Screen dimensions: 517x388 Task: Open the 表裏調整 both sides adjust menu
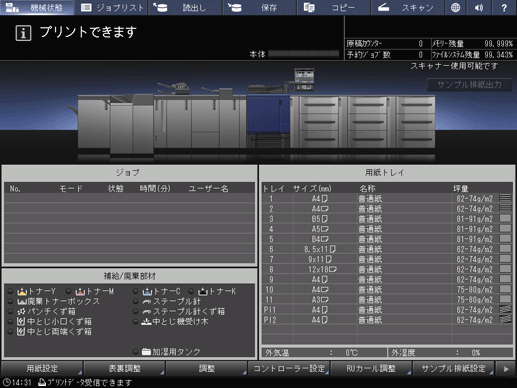124,368
